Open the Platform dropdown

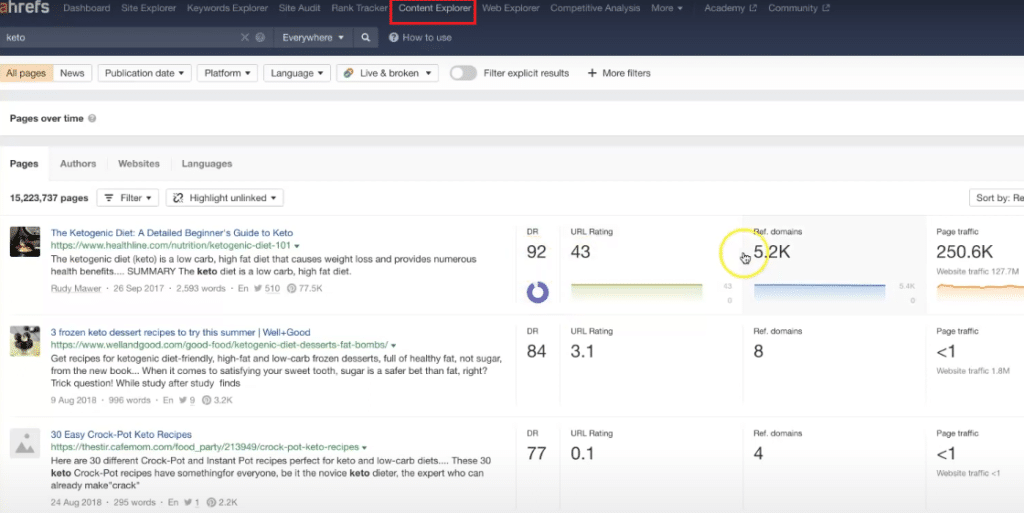227,73
